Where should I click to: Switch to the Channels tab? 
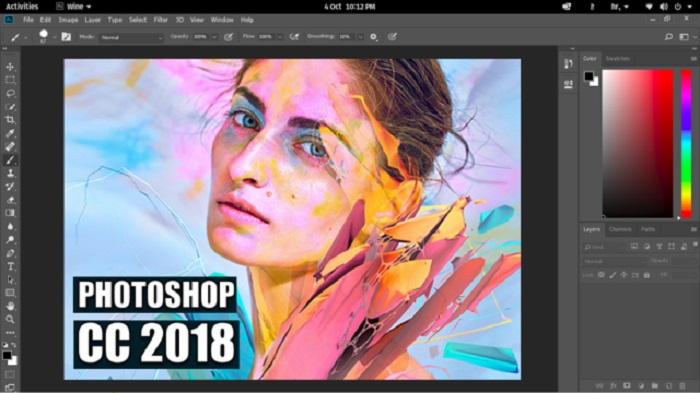point(620,229)
